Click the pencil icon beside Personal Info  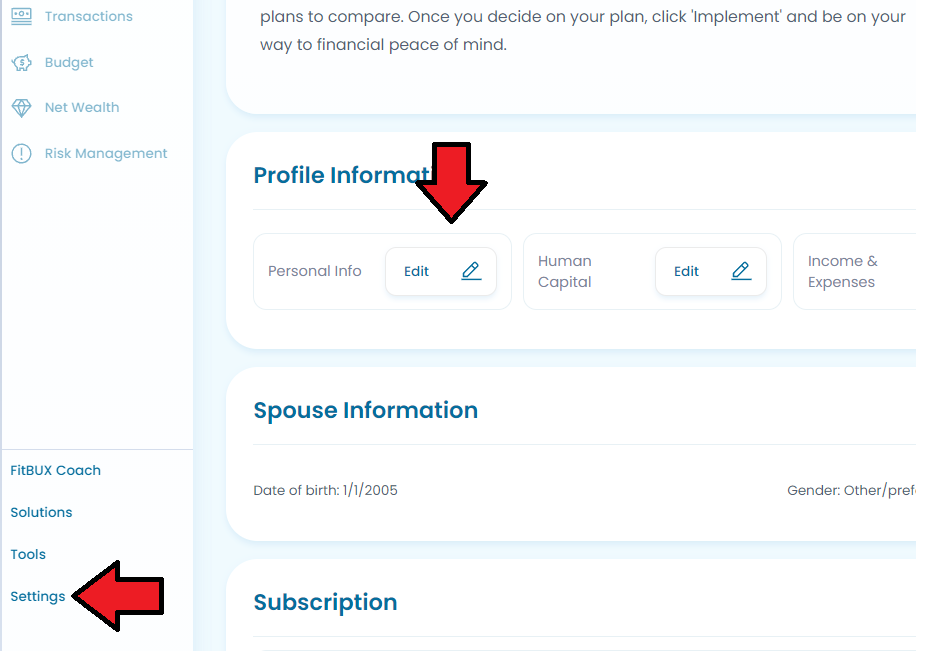coord(471,271)
